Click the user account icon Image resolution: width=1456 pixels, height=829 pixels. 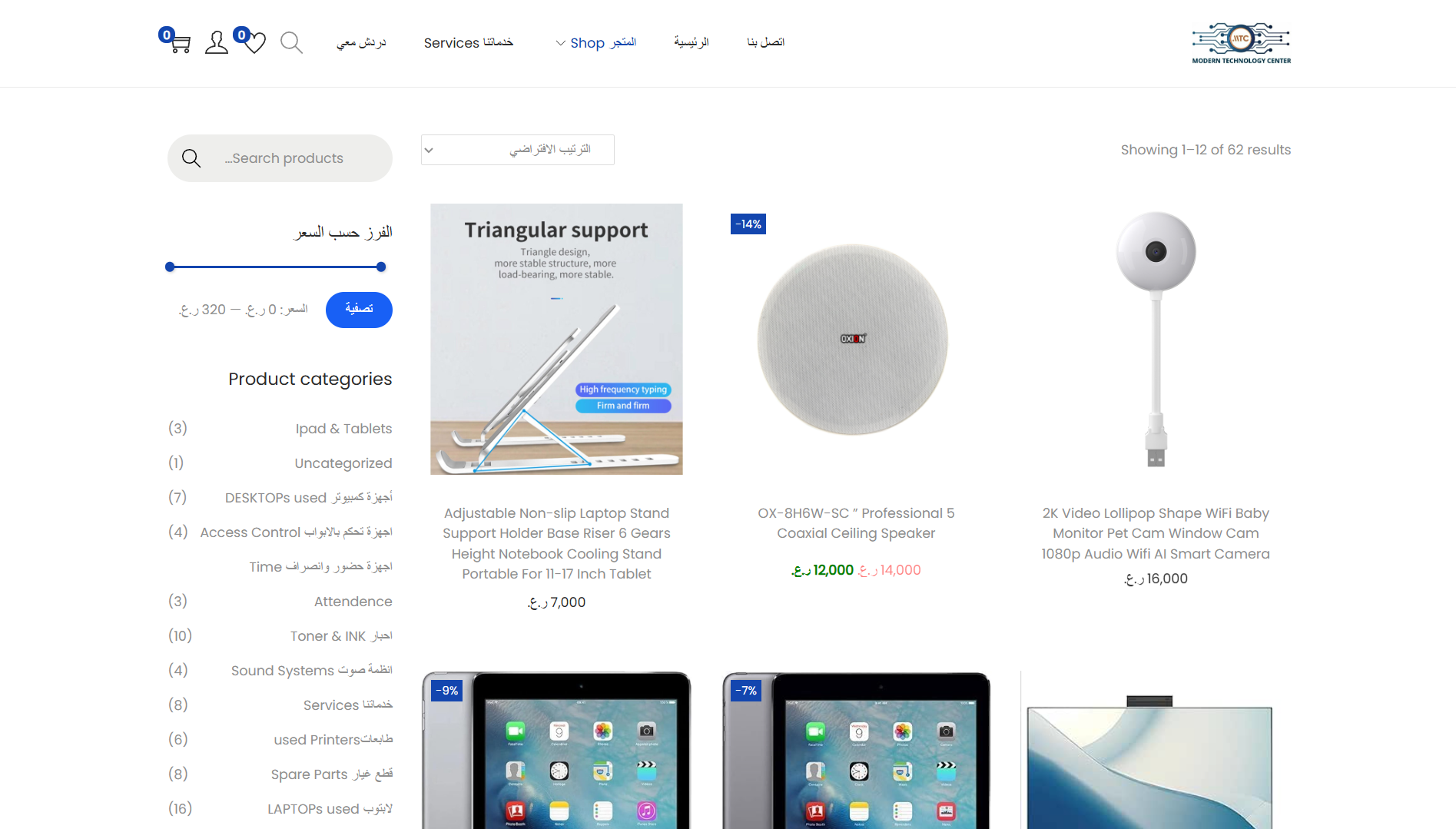point(217,42)
